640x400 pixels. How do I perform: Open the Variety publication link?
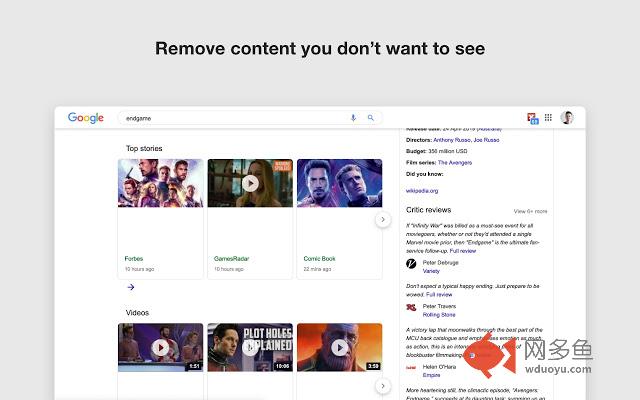pyautogui.click(x=431, y=271)
